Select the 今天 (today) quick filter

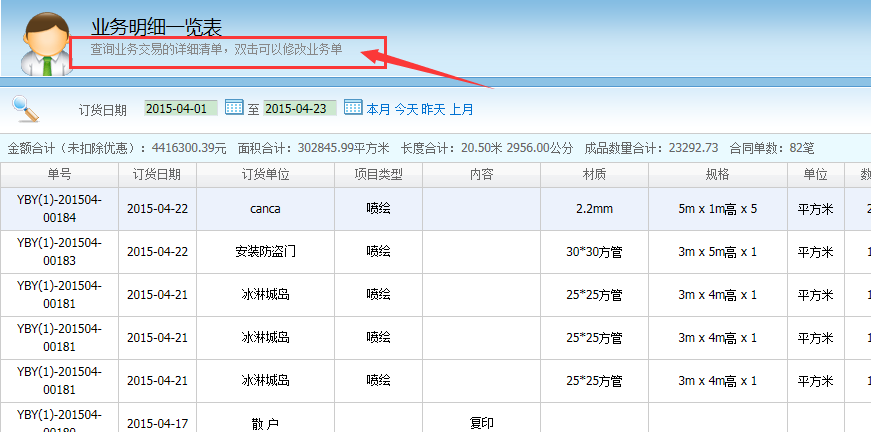coord(406,110)
